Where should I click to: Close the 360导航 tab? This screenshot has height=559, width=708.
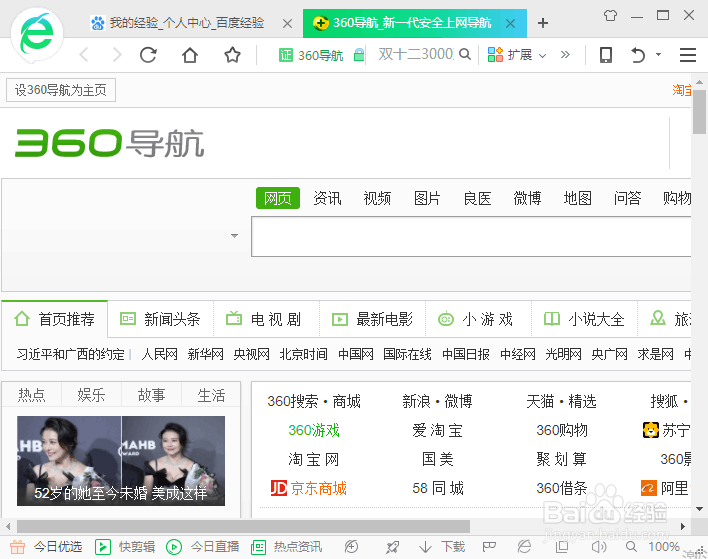pyautogui.click(x=510, y=23)
